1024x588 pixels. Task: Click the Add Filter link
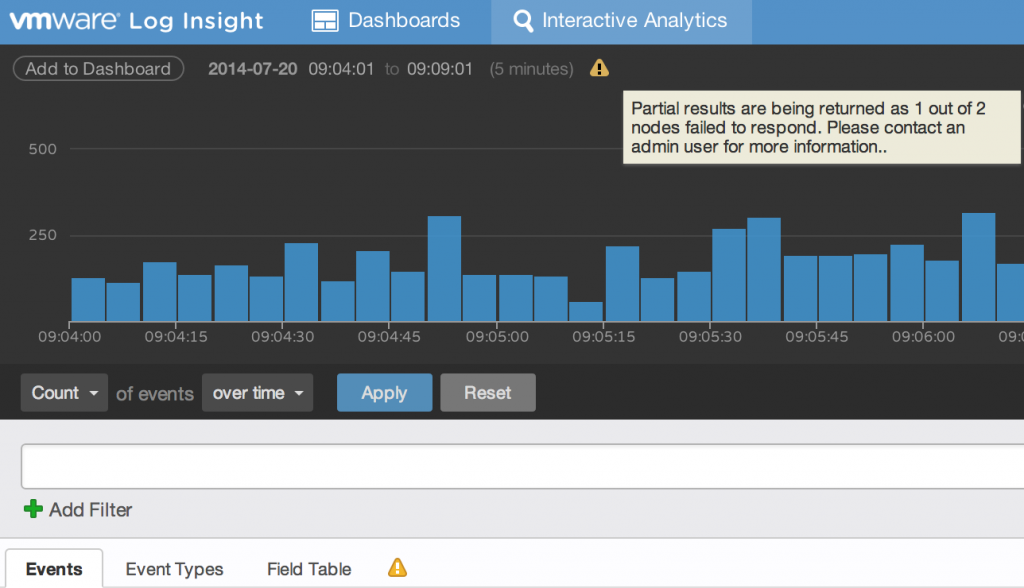click(88, 510)
